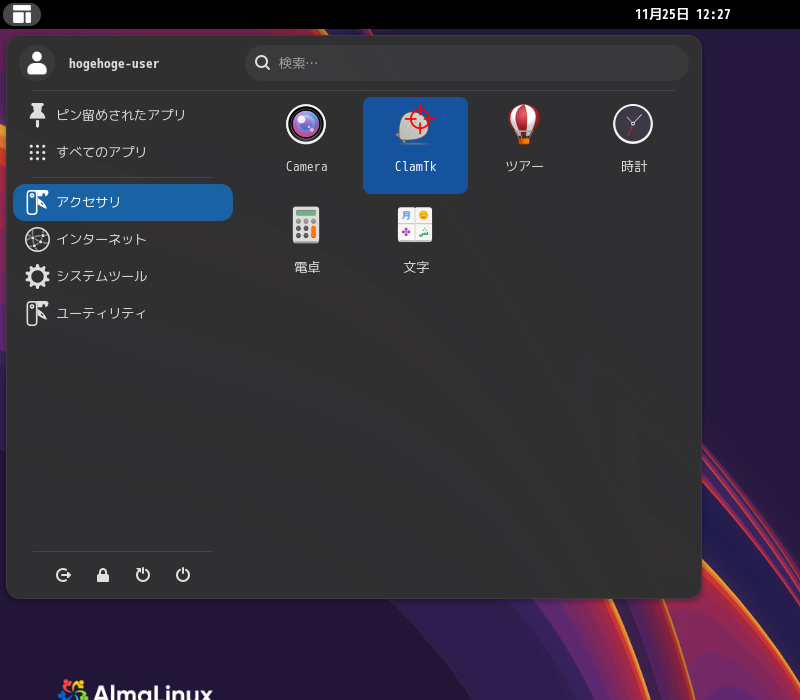The height and width of the screenshot is (700, 800).
Task: Click the log out icon
Action: [x=63, y=575]
